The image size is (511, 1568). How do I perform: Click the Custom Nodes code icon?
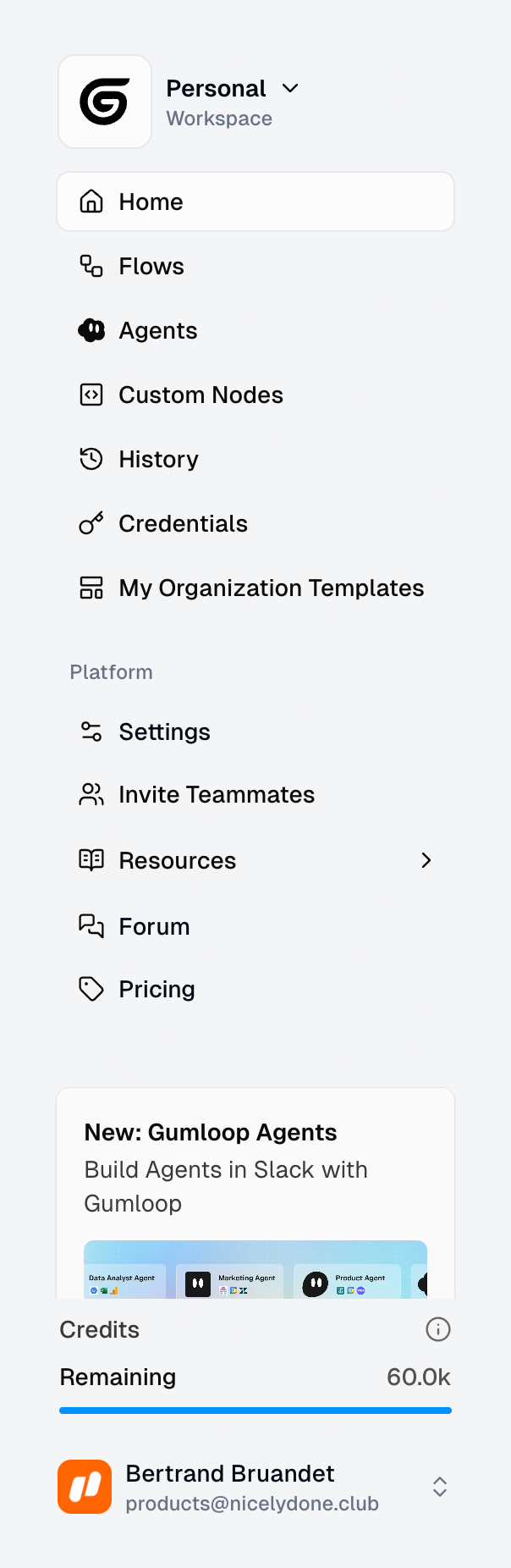(x=91, y=395)
